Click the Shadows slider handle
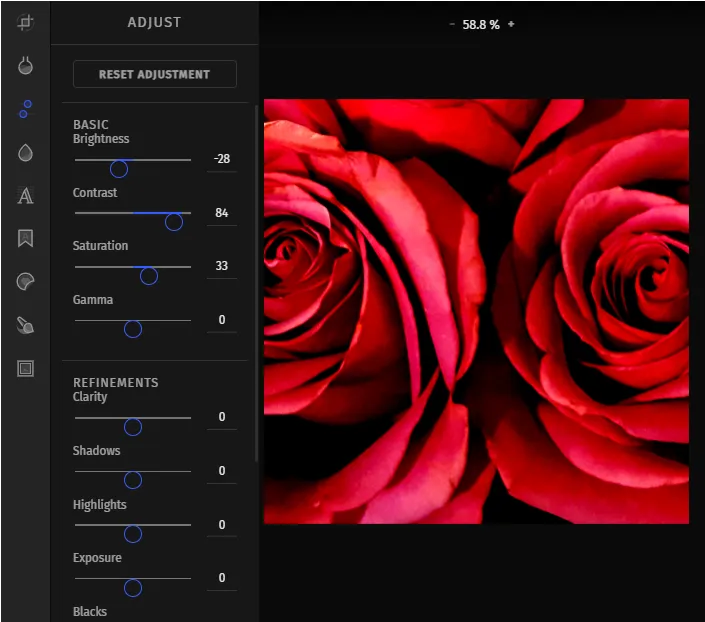This screenshot has width=705, height=622. point(133,480)
